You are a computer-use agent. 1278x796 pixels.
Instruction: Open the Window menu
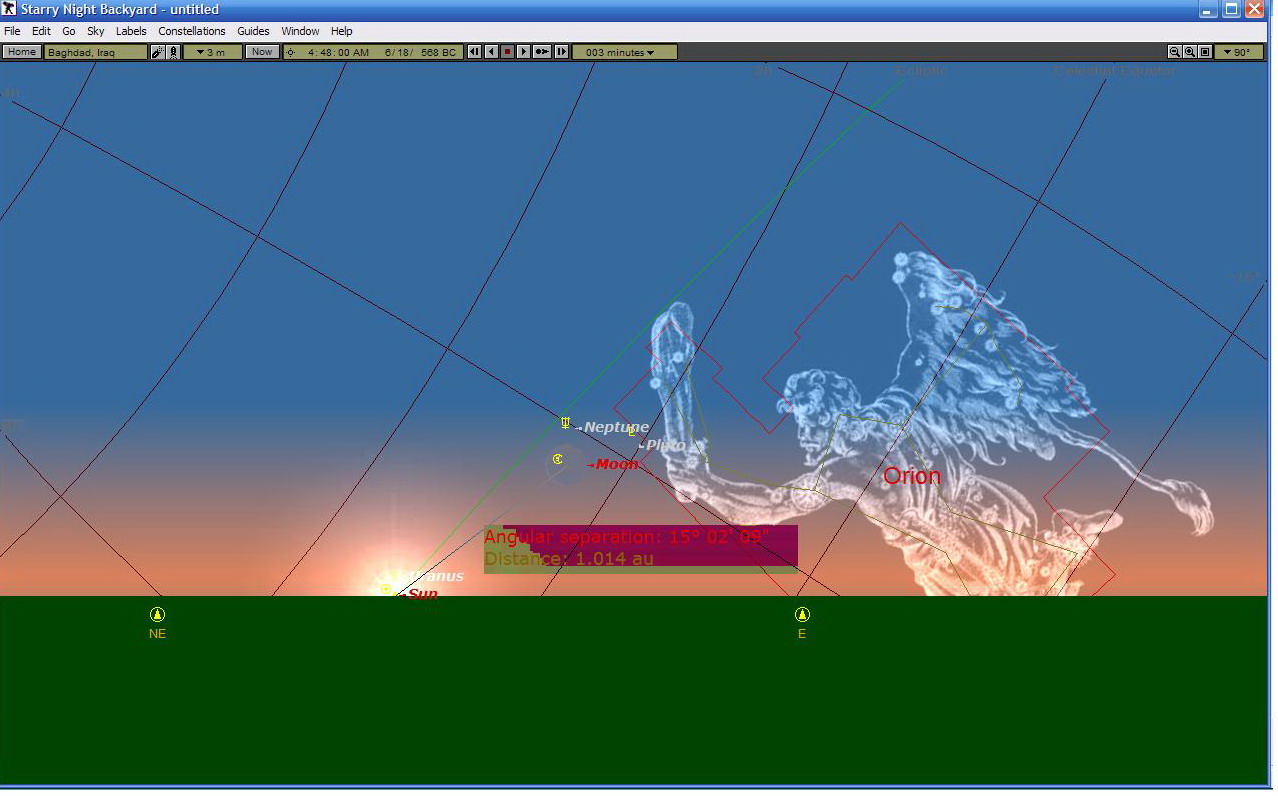pos(300,31)
